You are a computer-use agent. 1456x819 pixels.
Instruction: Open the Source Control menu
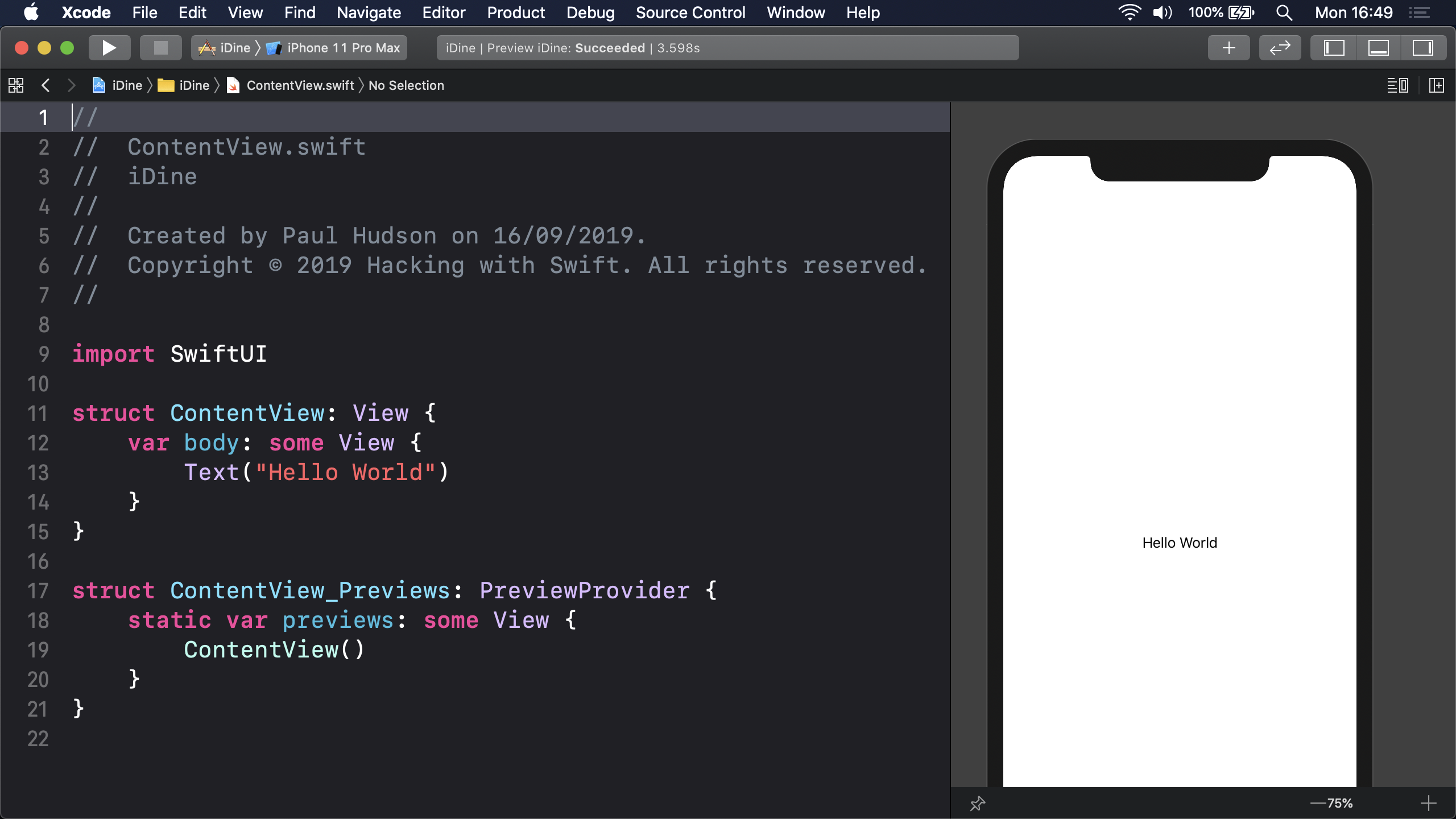[690, 13]
